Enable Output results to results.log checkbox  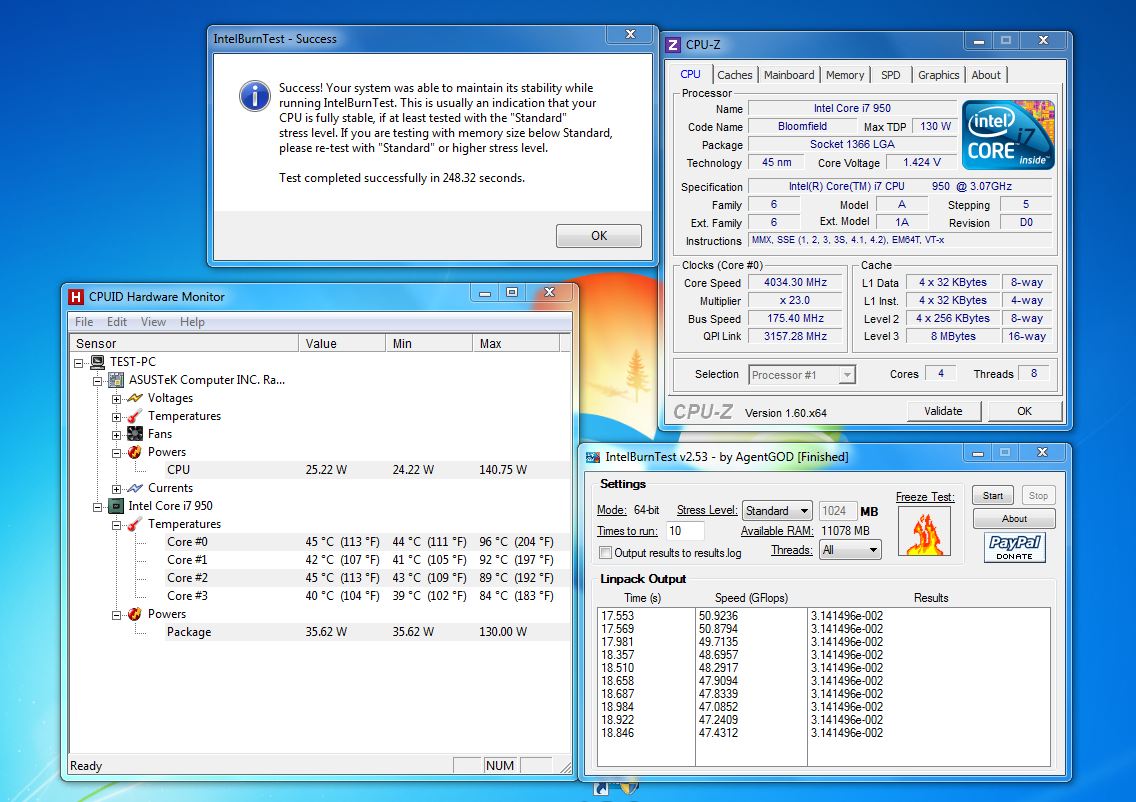[605, 553]
